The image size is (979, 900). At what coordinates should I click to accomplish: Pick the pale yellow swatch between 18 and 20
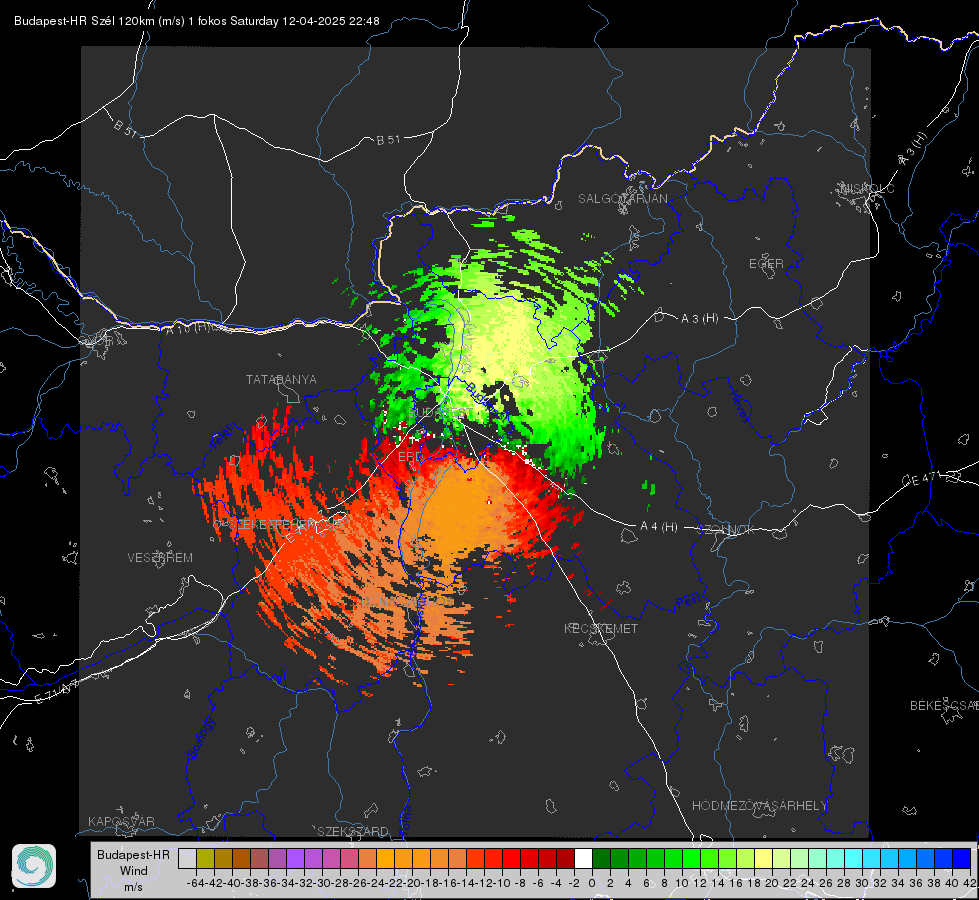[x=763, y=858]
